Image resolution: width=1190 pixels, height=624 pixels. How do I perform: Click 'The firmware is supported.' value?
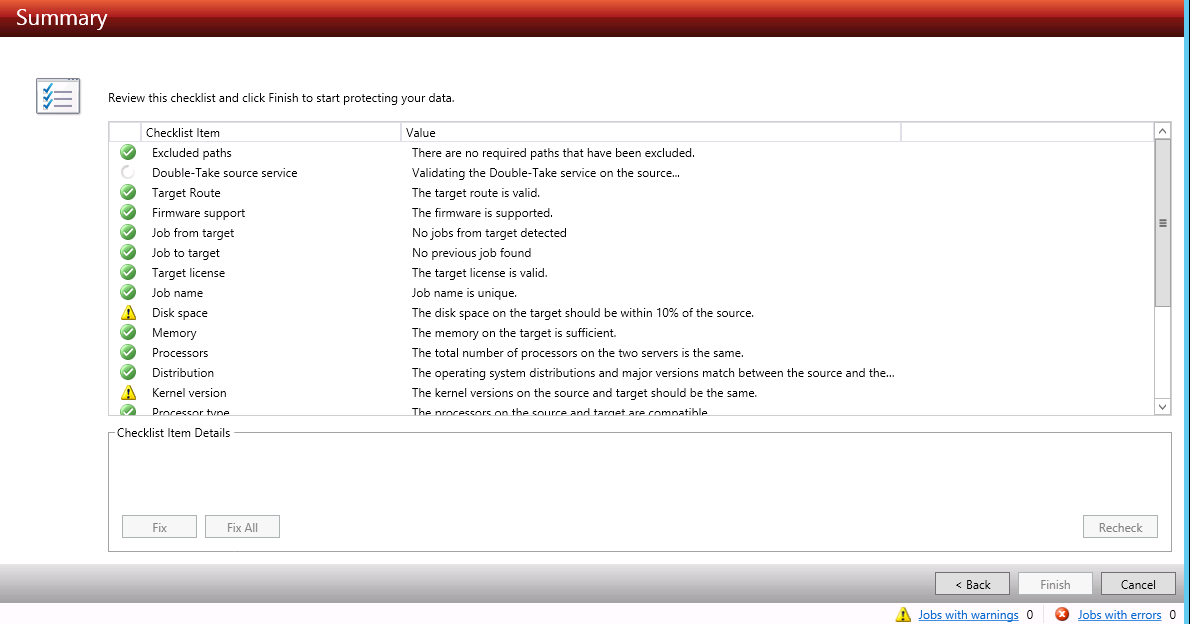pyautogui.click(x=482, y=213)
